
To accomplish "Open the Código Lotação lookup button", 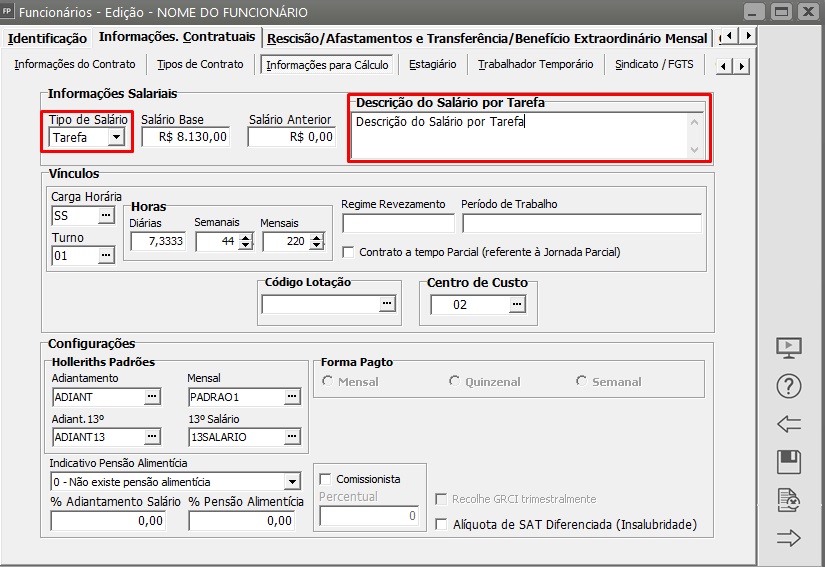I will pos(386,304).
